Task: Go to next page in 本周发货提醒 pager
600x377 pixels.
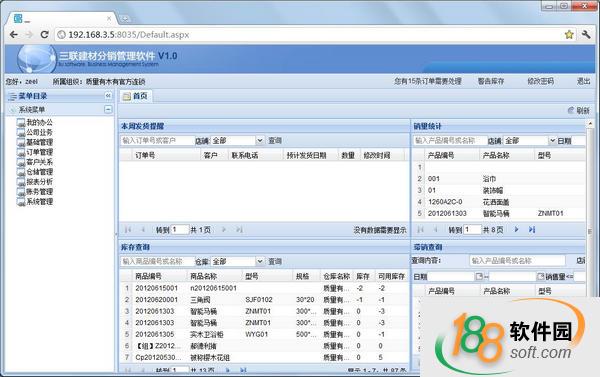Action: pyautogui.click(x=224, y=230)
